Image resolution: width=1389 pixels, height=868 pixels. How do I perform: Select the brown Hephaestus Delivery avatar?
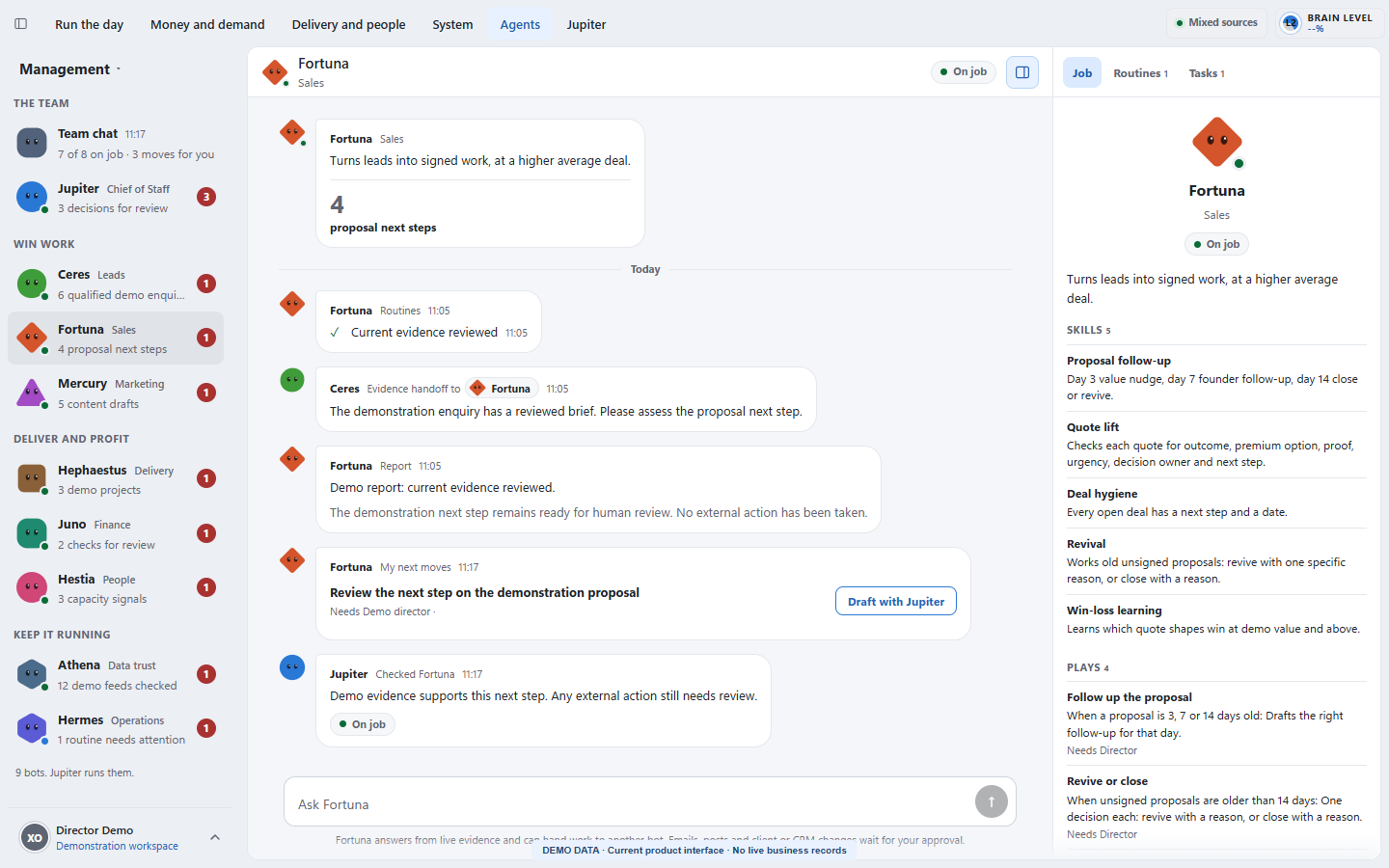coord(32,478)
